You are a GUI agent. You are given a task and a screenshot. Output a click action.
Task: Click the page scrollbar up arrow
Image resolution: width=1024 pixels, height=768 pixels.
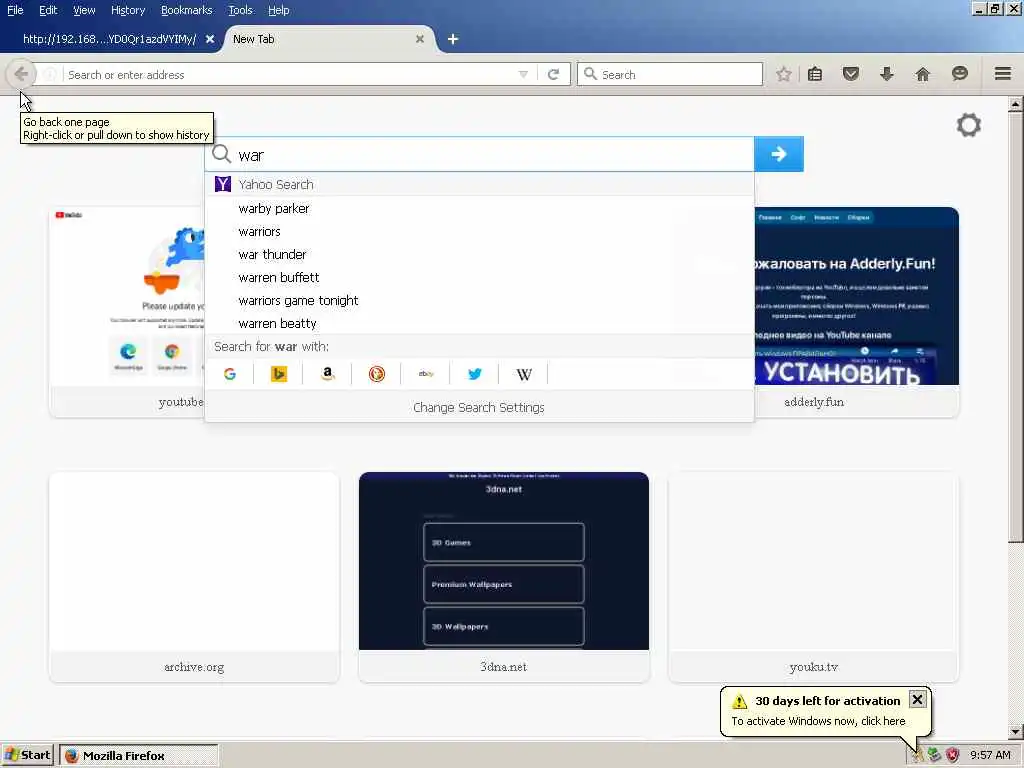coord(1016,104)
